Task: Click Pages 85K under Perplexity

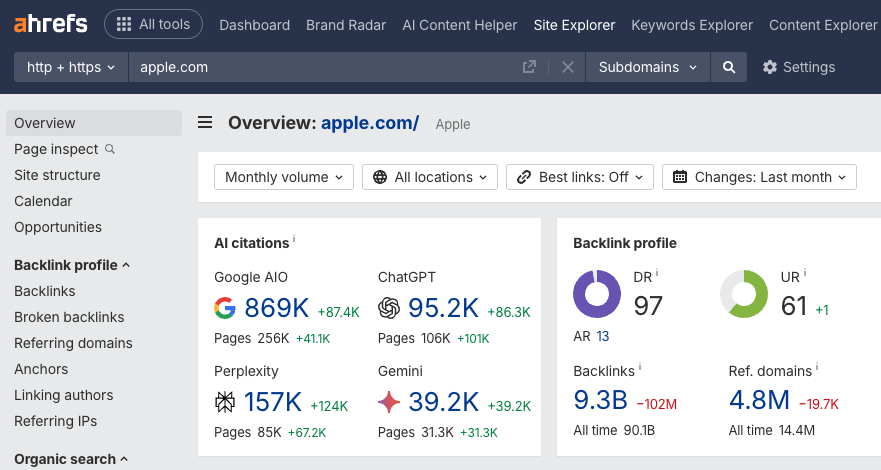Action: tap(248, 432)
